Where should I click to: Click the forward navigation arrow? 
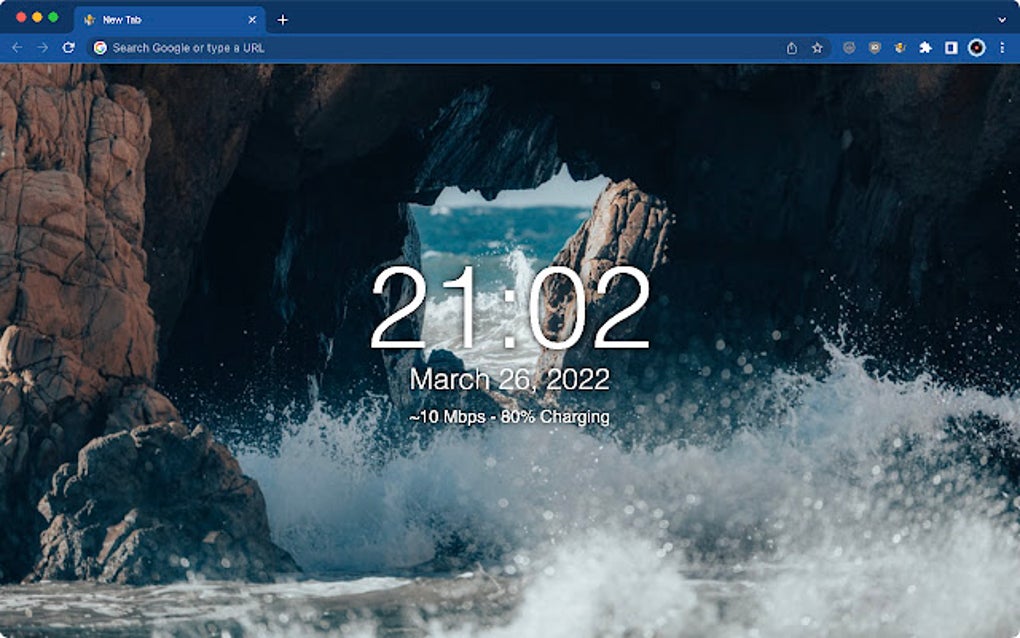40,46
